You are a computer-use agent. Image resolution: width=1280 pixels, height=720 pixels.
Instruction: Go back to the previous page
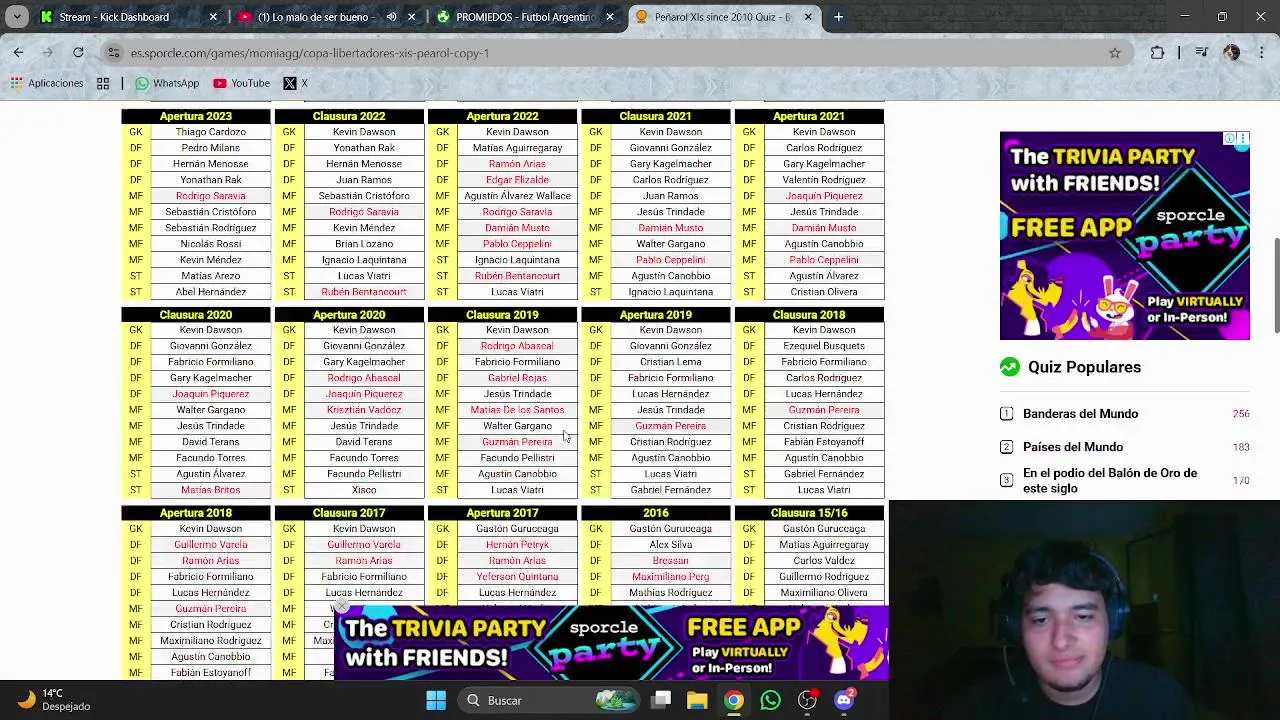pos(18,52)
